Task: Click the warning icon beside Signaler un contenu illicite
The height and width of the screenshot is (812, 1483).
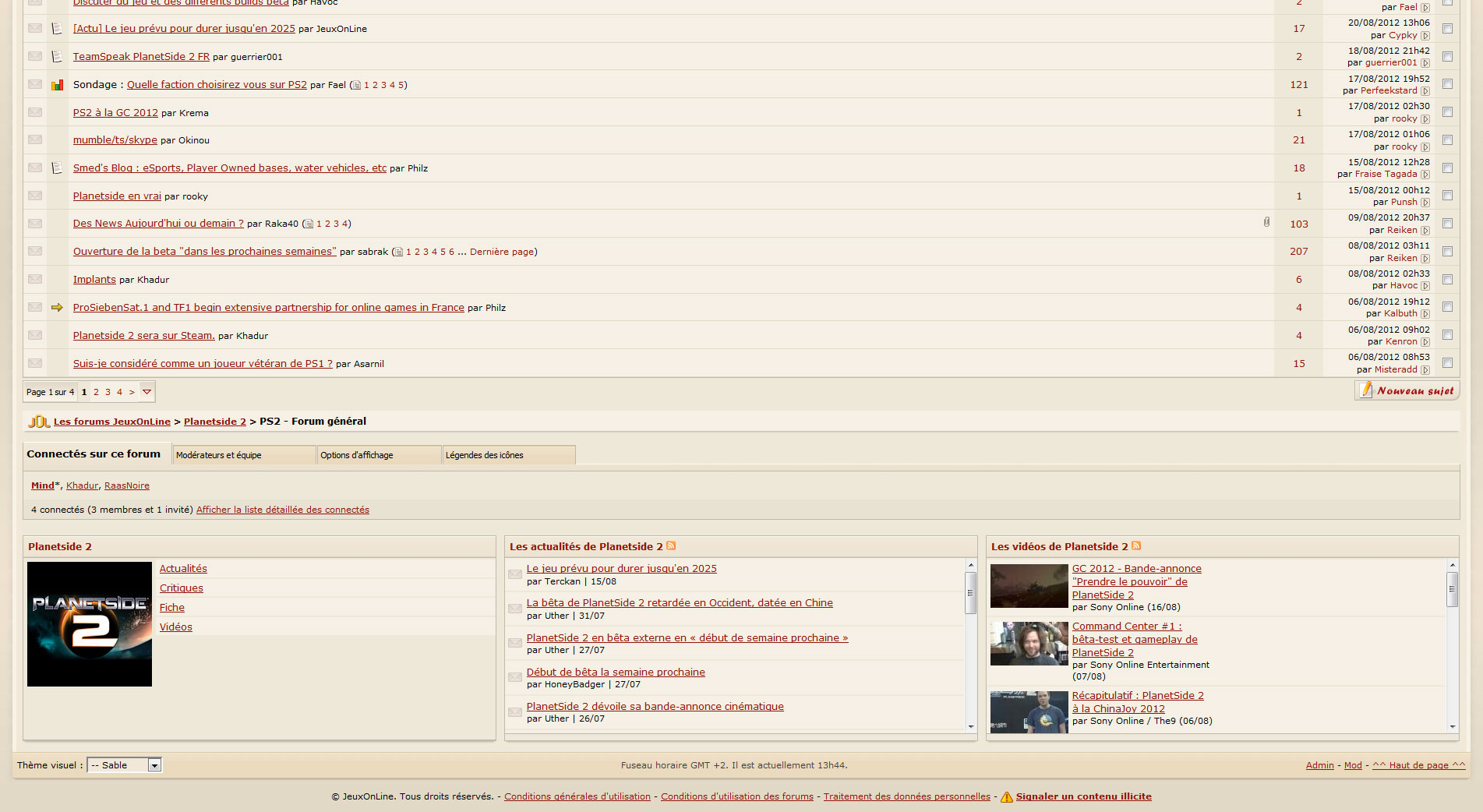Action: [x=1007, y=796]
